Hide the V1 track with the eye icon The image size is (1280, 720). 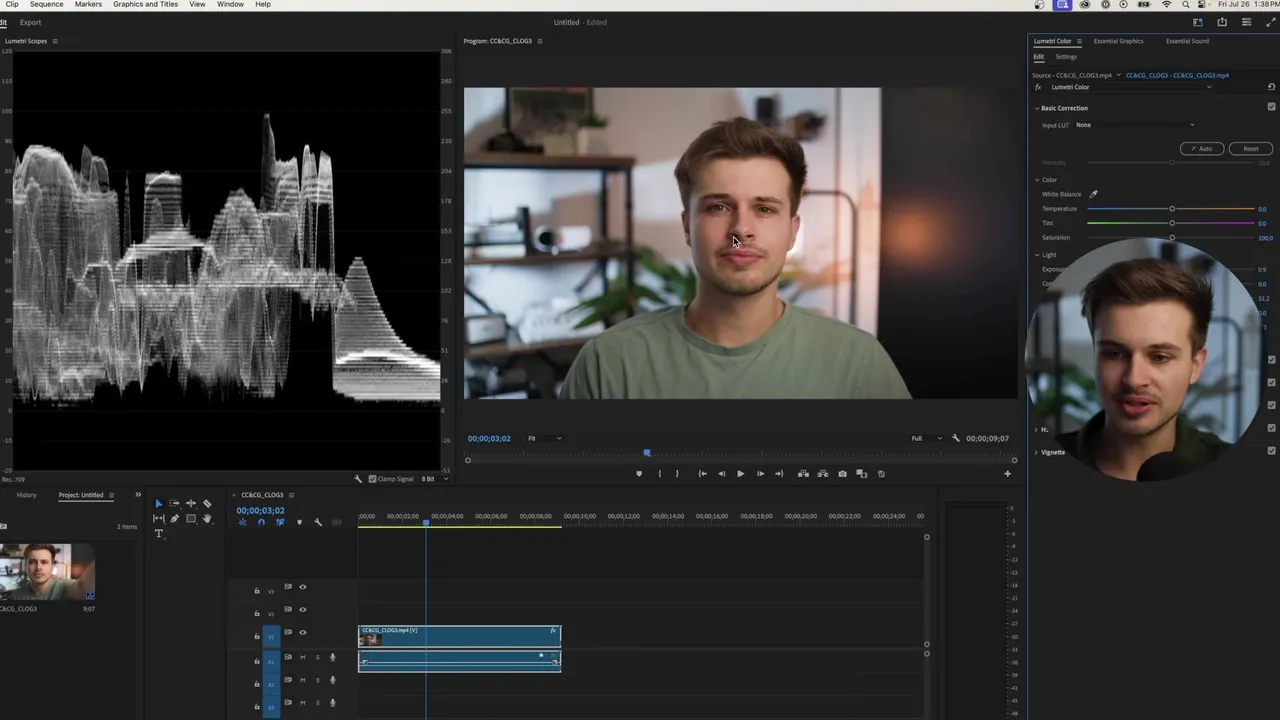click(x=303, y=632)
